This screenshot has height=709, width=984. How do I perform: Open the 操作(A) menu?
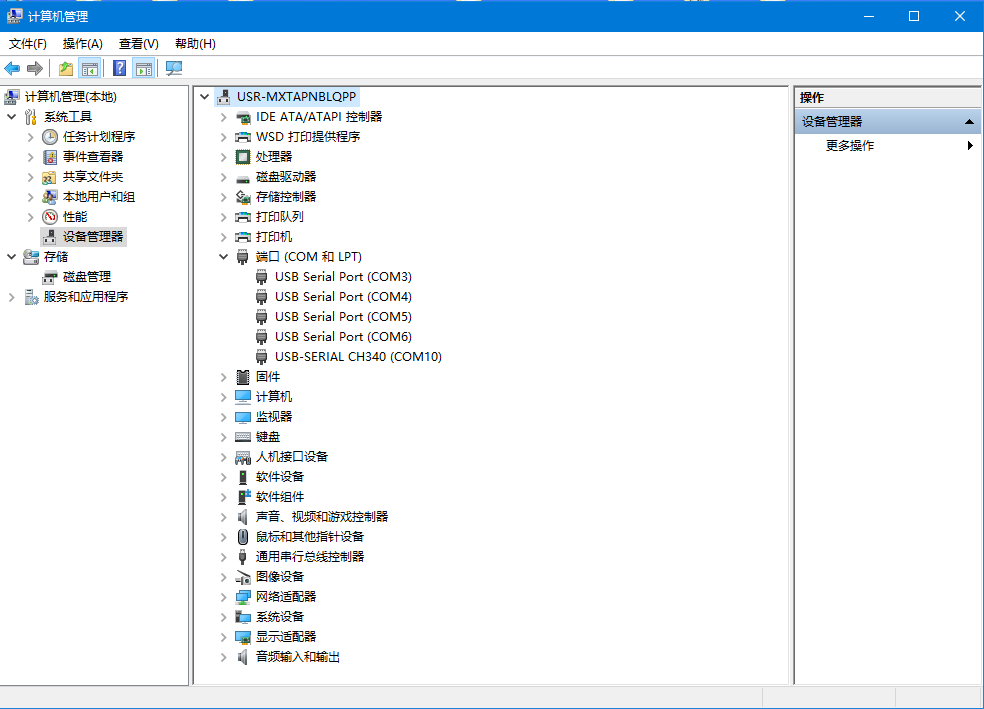pos(82,44)
